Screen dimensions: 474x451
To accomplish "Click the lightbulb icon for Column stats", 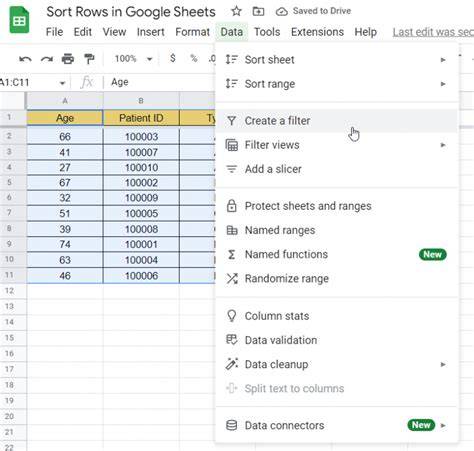I will [231, 316].
